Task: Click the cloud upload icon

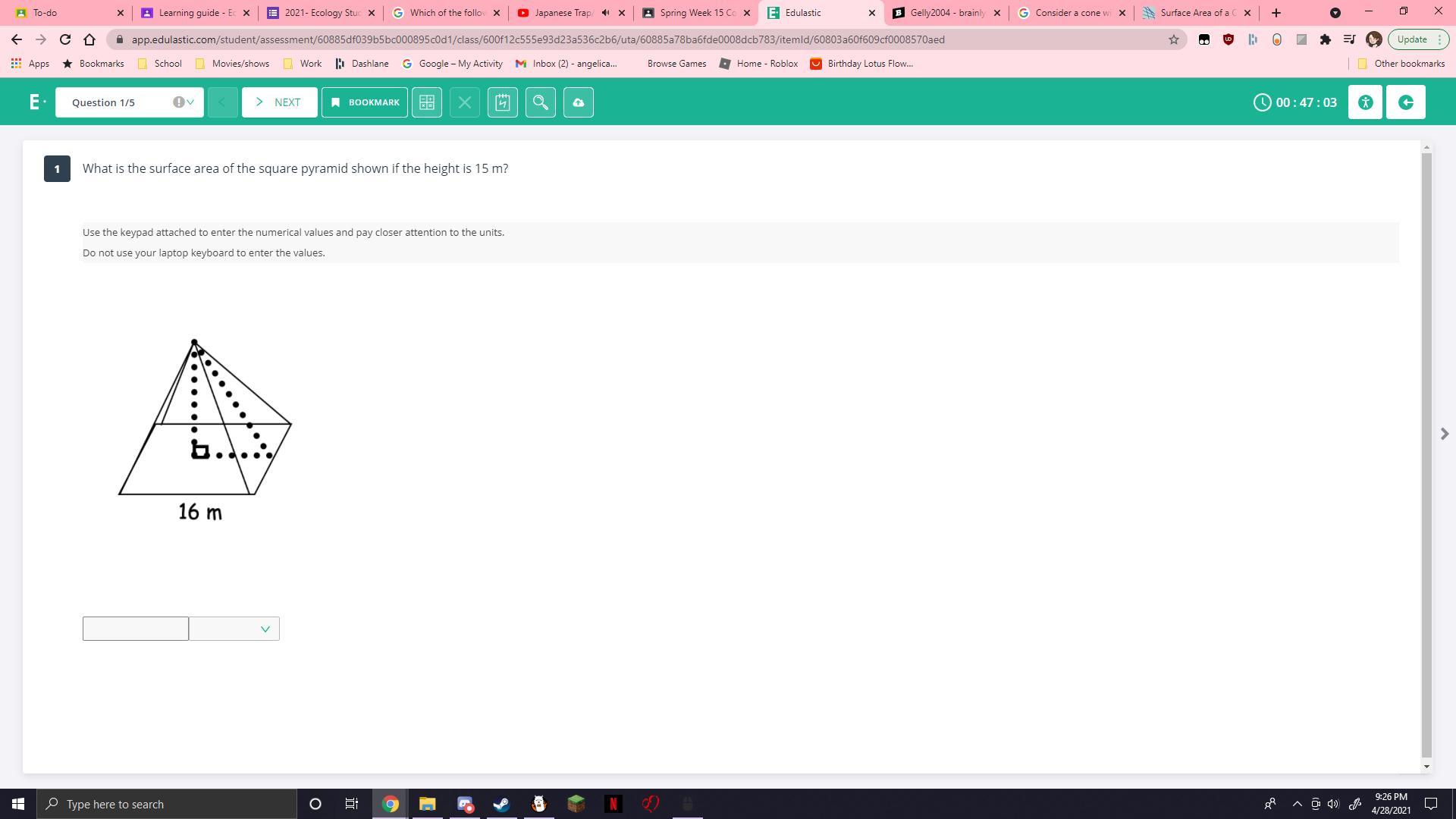Action: 579,102
